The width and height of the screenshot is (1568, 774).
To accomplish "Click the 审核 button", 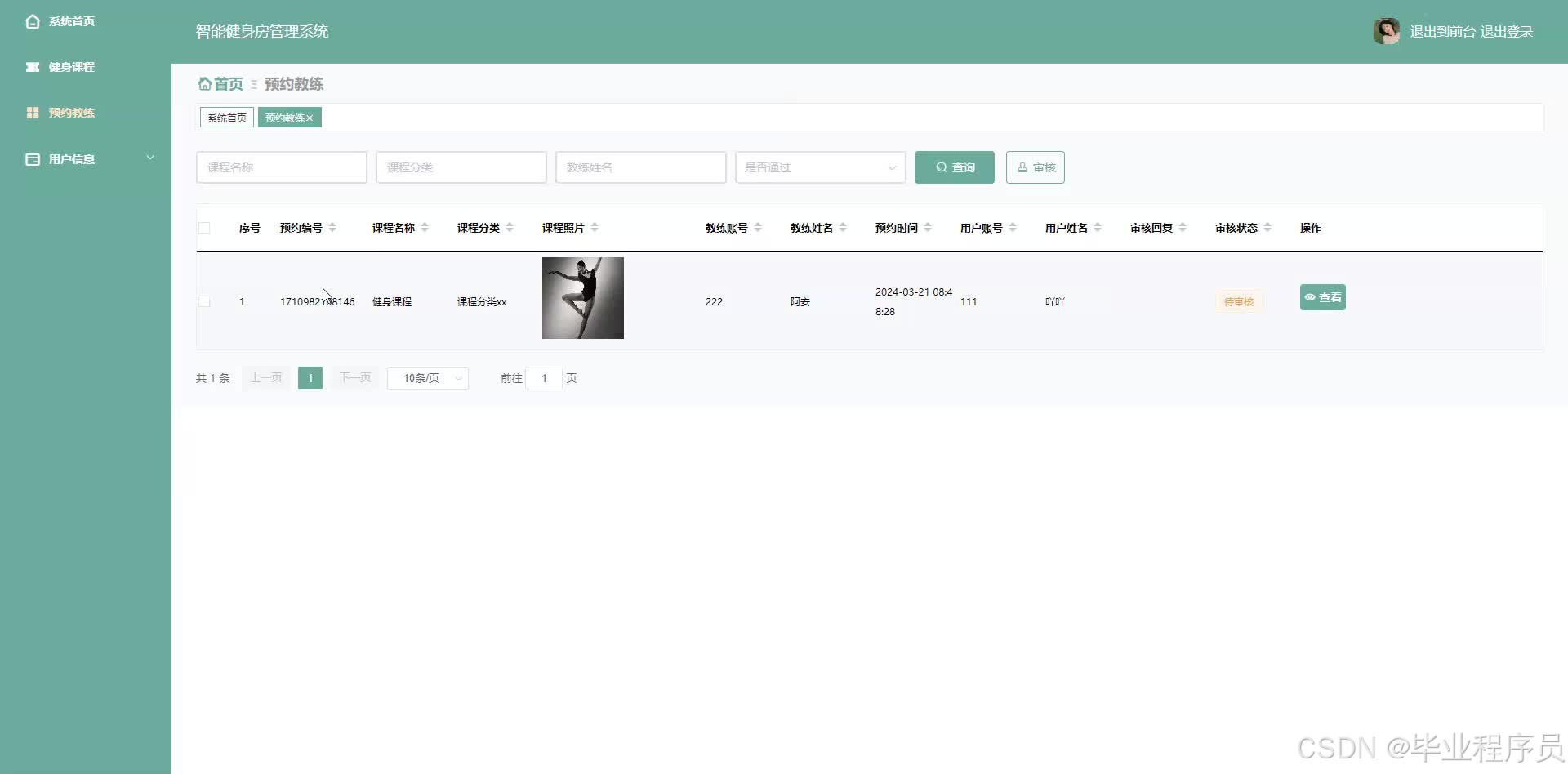I will point(1036,167).
